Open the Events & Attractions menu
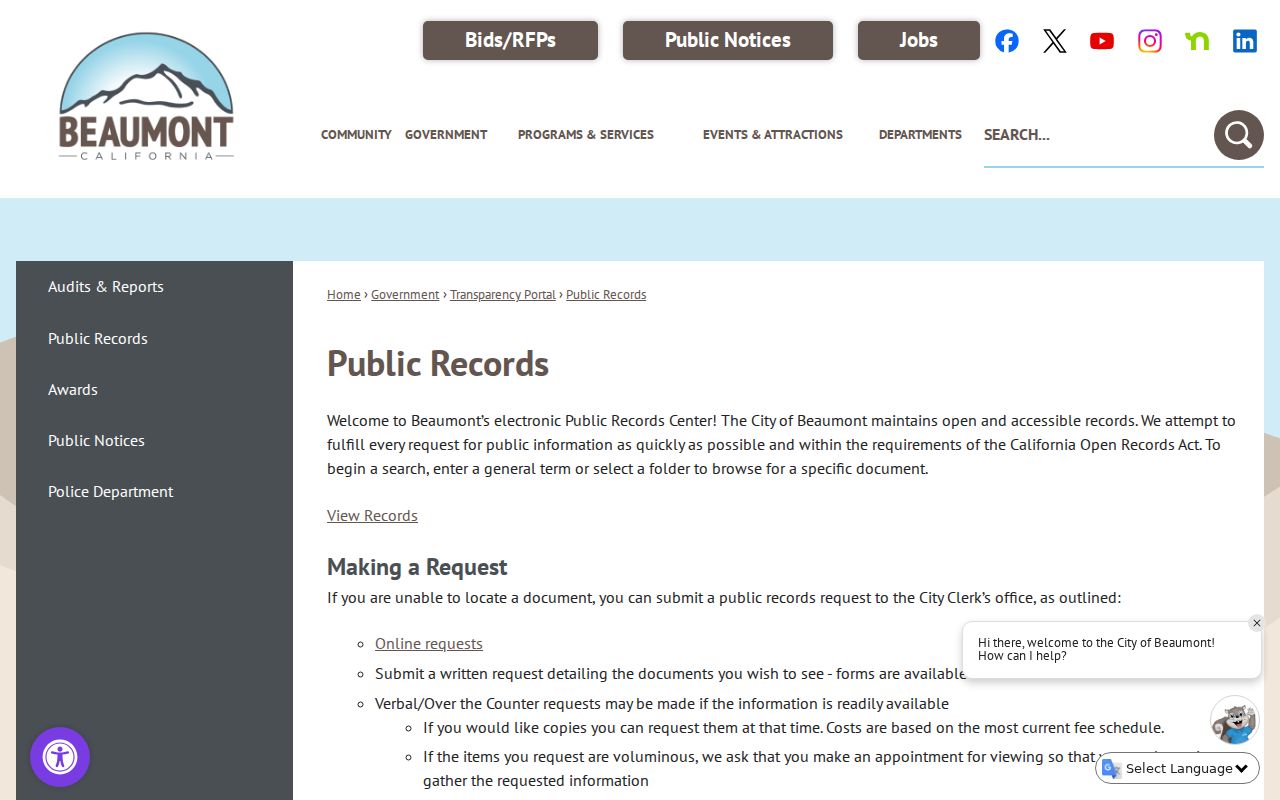Screen dimensions: 1280x800 (773, 134)
